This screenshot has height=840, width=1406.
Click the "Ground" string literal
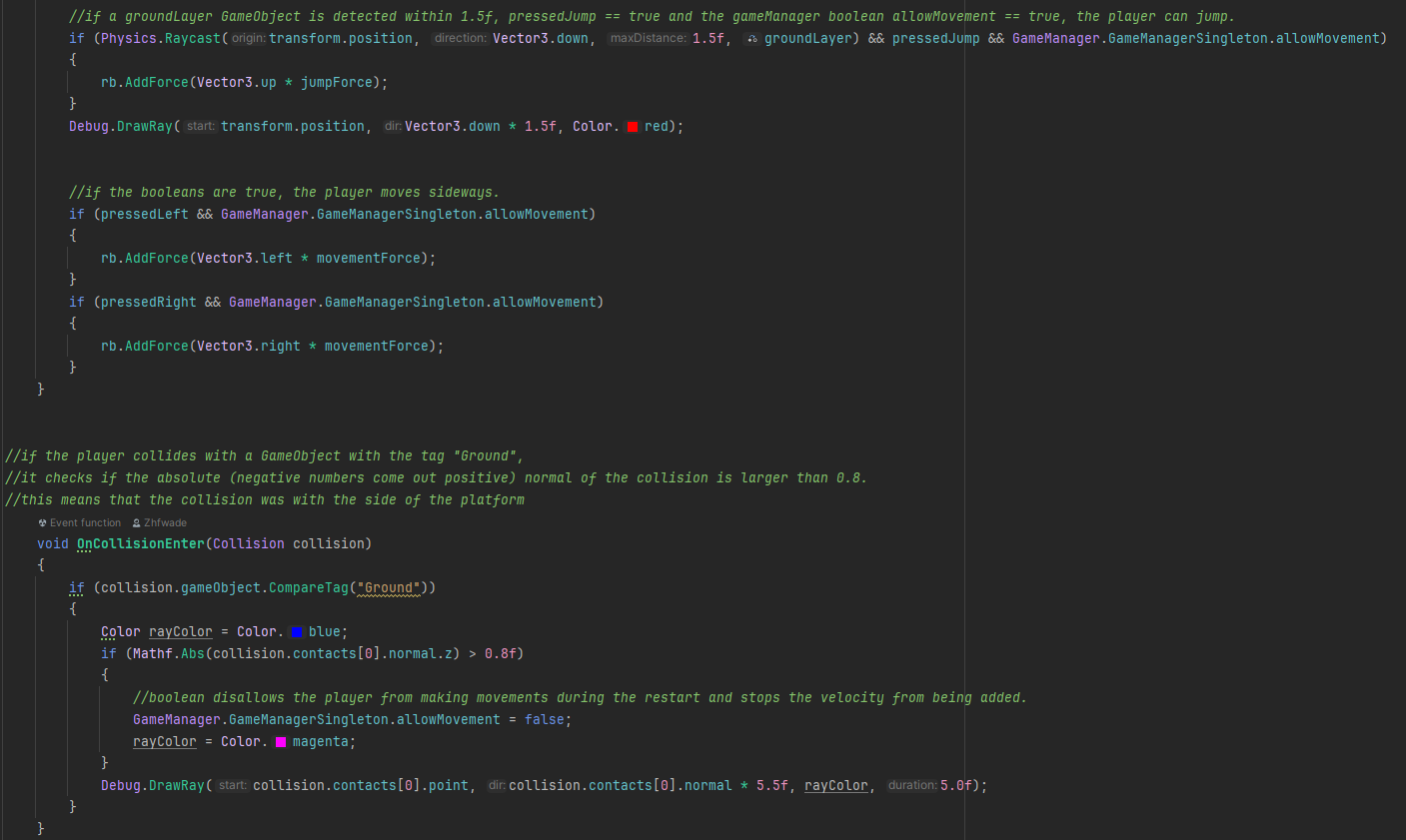click(x=389, y=587)
